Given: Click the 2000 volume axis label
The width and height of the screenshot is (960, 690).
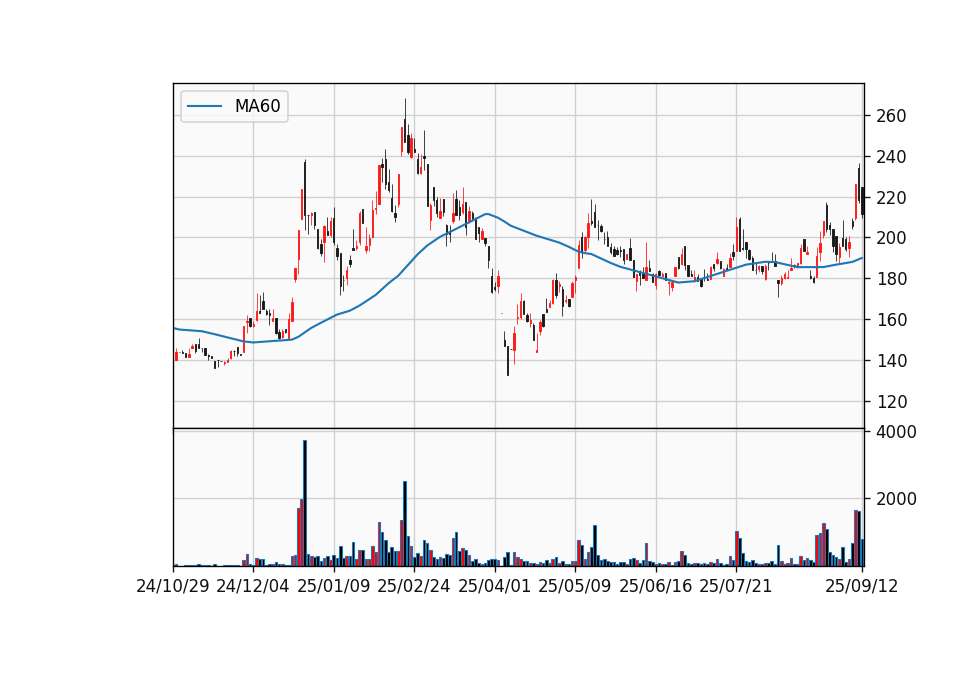Looking at the screenshot, I should coord(896,499).
